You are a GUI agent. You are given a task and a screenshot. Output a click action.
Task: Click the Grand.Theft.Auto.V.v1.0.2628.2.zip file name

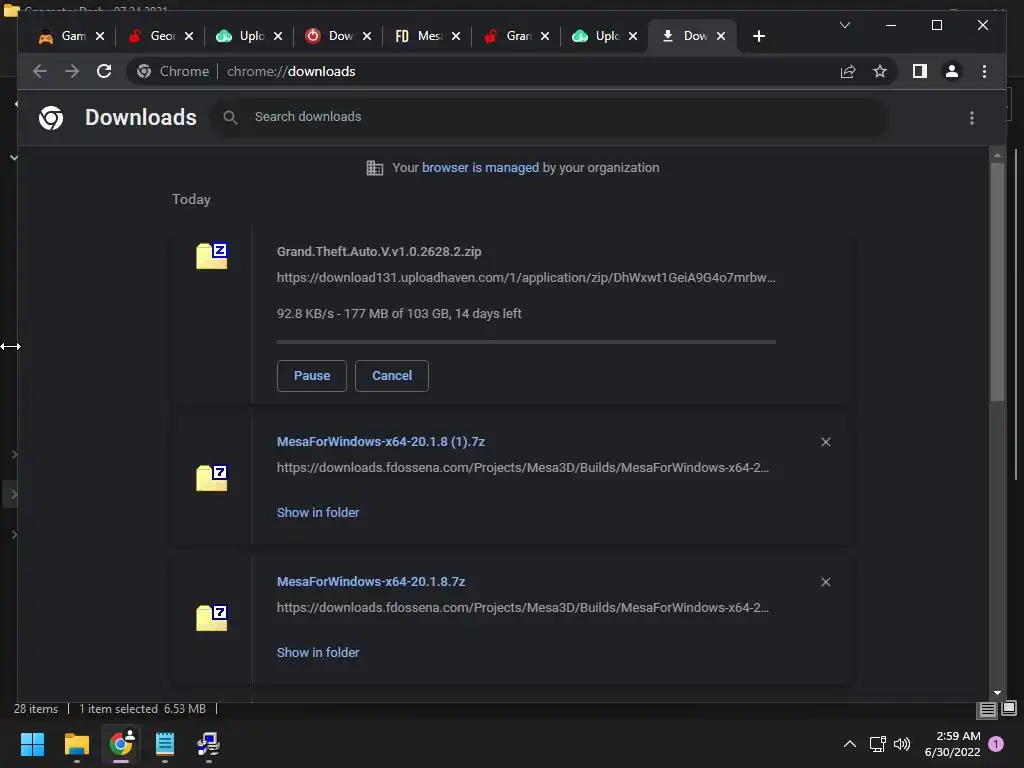coord(379,251)
